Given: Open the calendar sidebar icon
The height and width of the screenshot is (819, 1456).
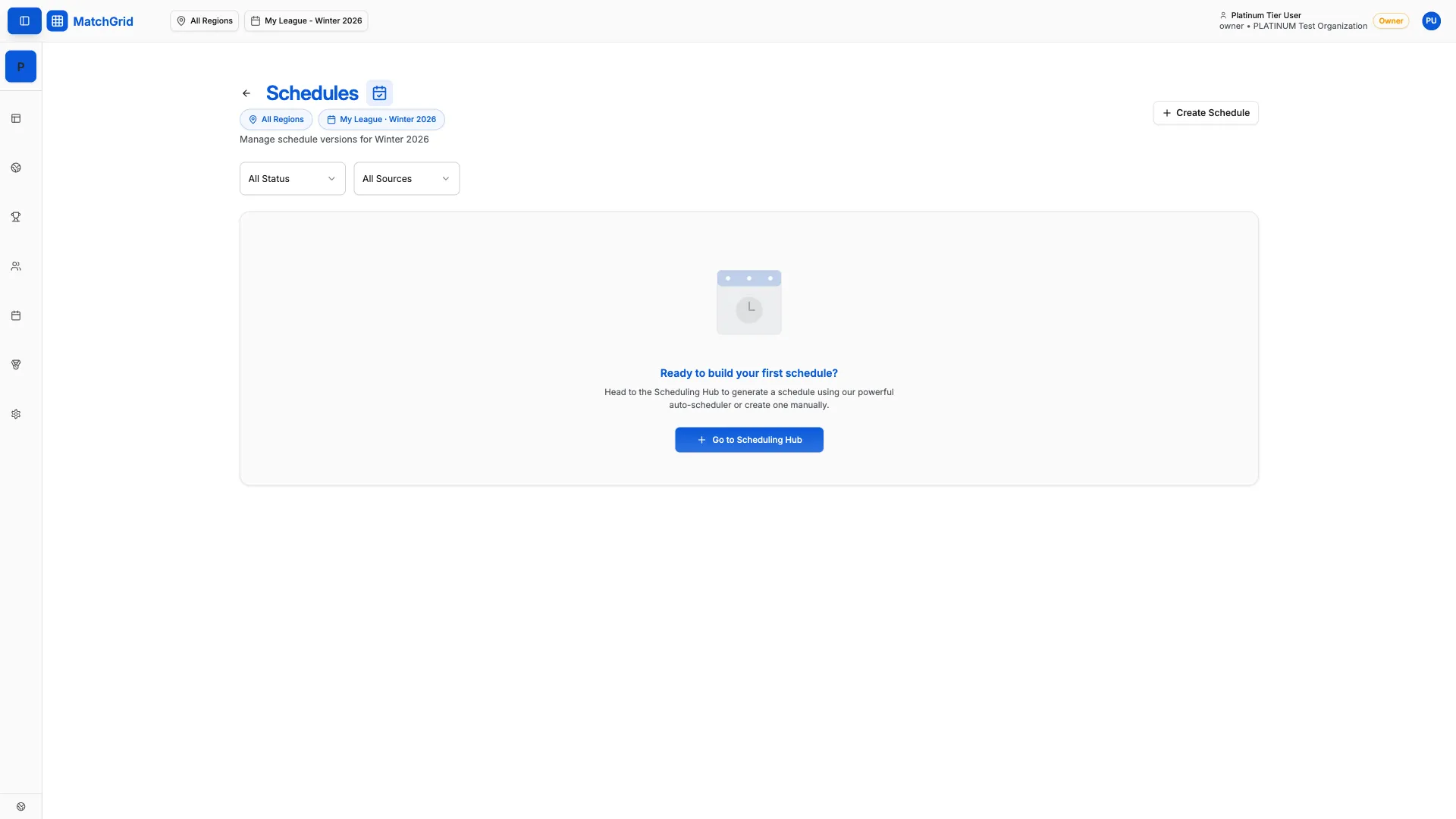Looking at the screenshot, I should pyautogui.click(x=16, y=315).
